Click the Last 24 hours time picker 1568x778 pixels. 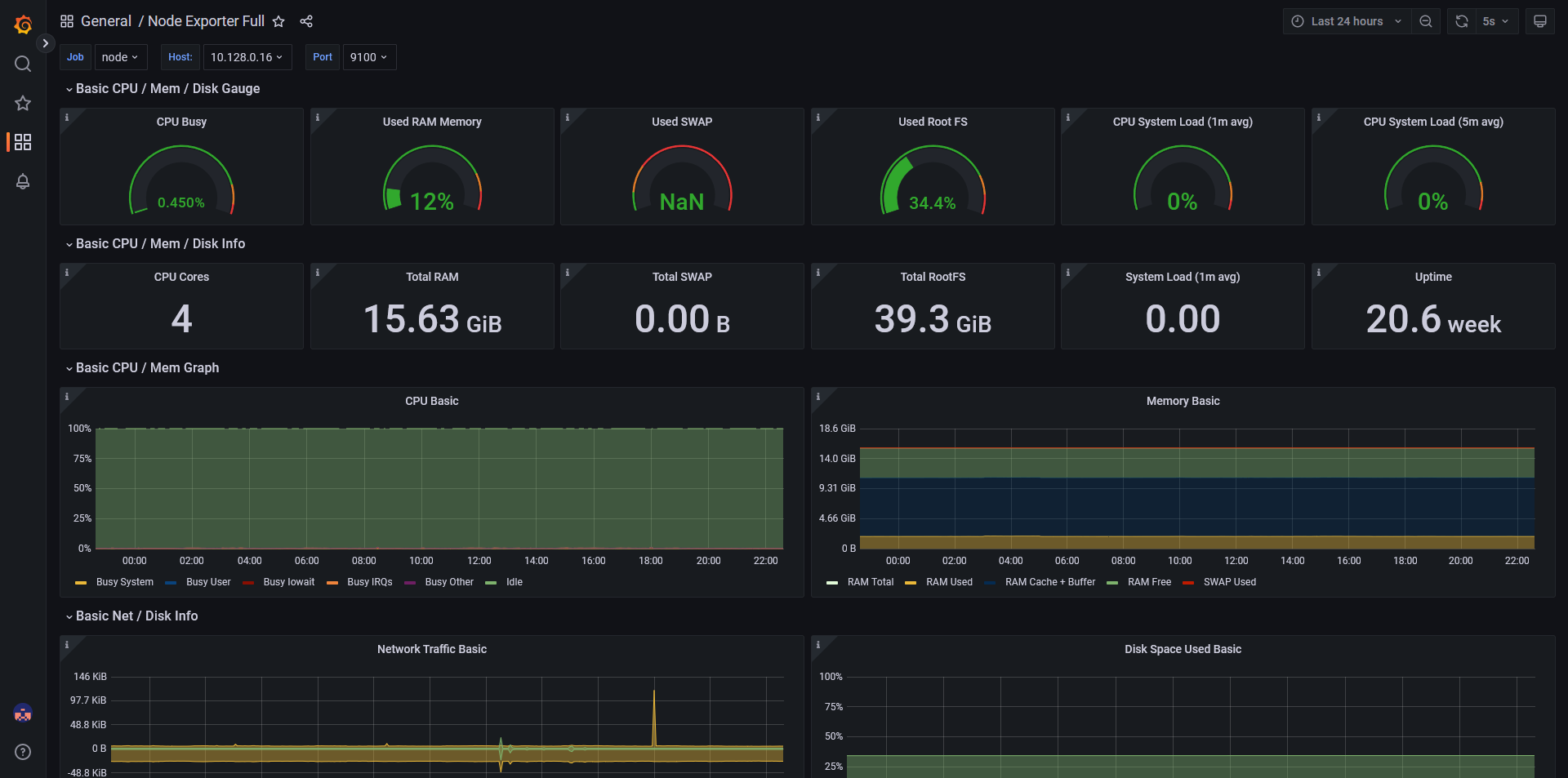click(x=1346, y=21)
